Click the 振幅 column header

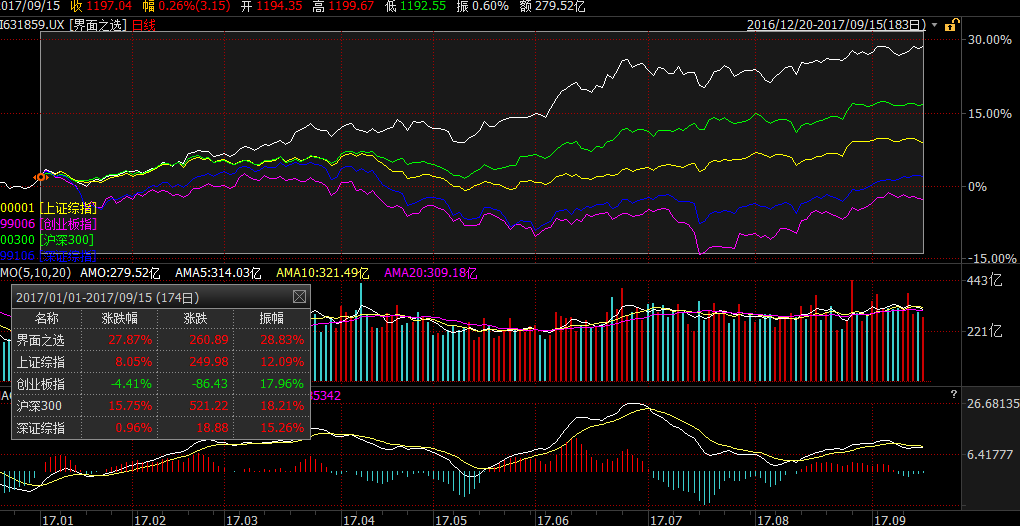(x=272, y=319)
